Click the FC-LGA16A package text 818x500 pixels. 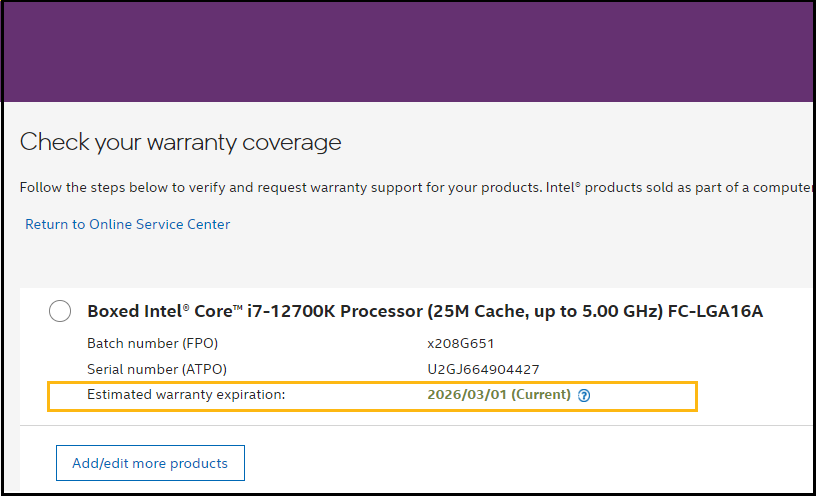[x=715, y=312]
